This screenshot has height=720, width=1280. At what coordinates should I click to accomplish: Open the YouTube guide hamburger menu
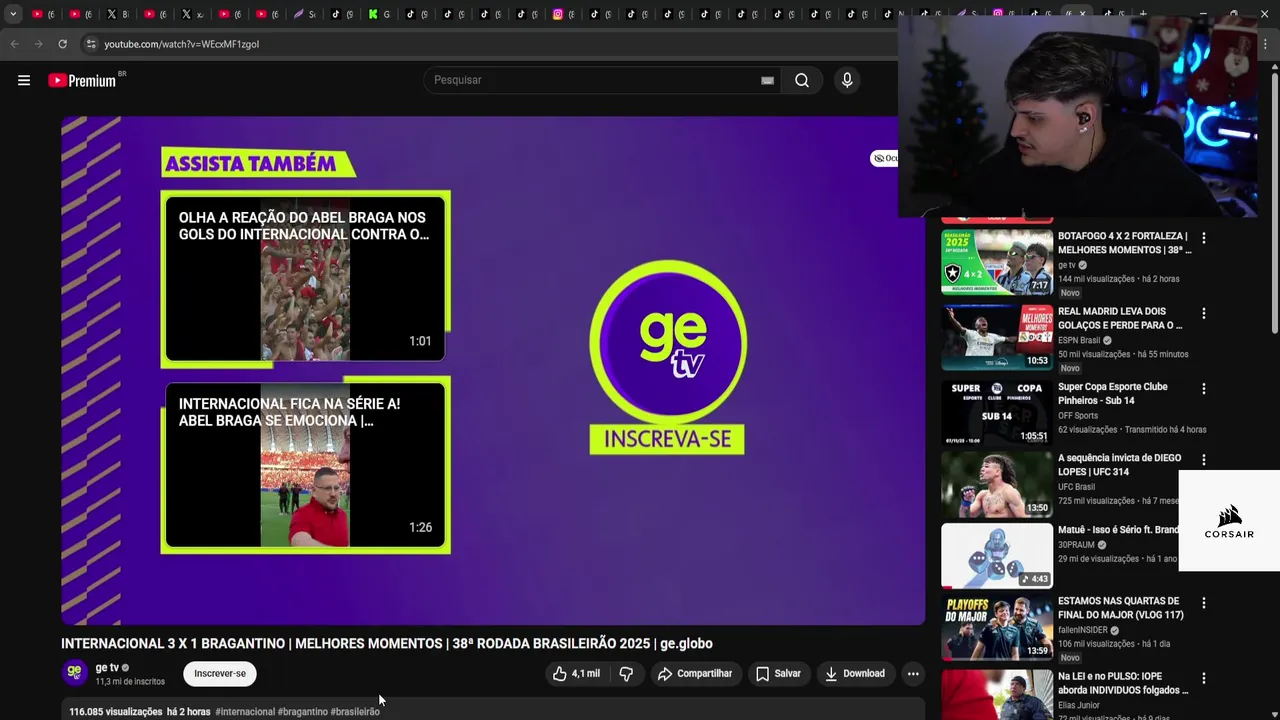[x=24, y=80]
